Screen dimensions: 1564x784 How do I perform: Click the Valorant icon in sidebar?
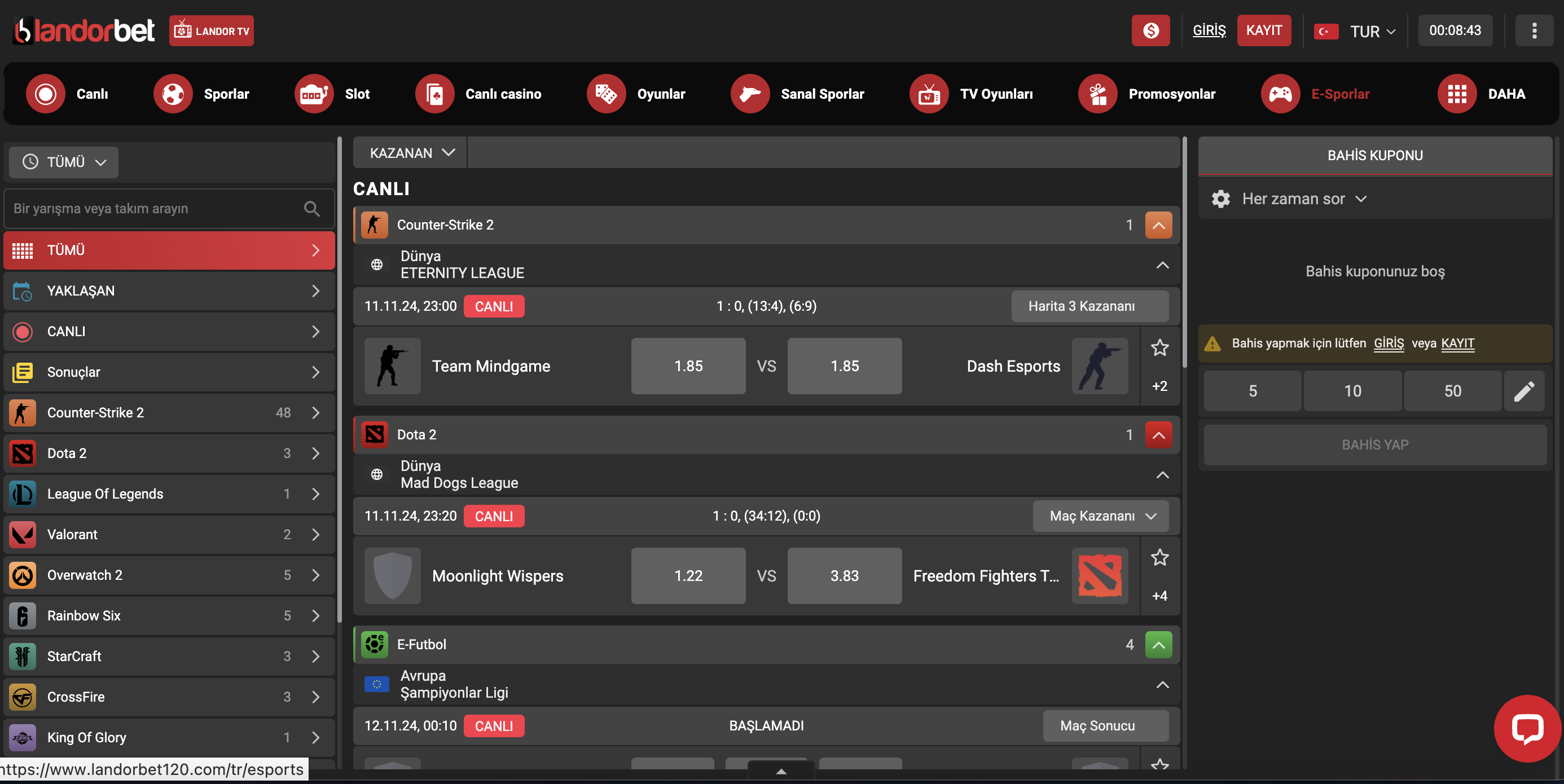pos(23,535)
